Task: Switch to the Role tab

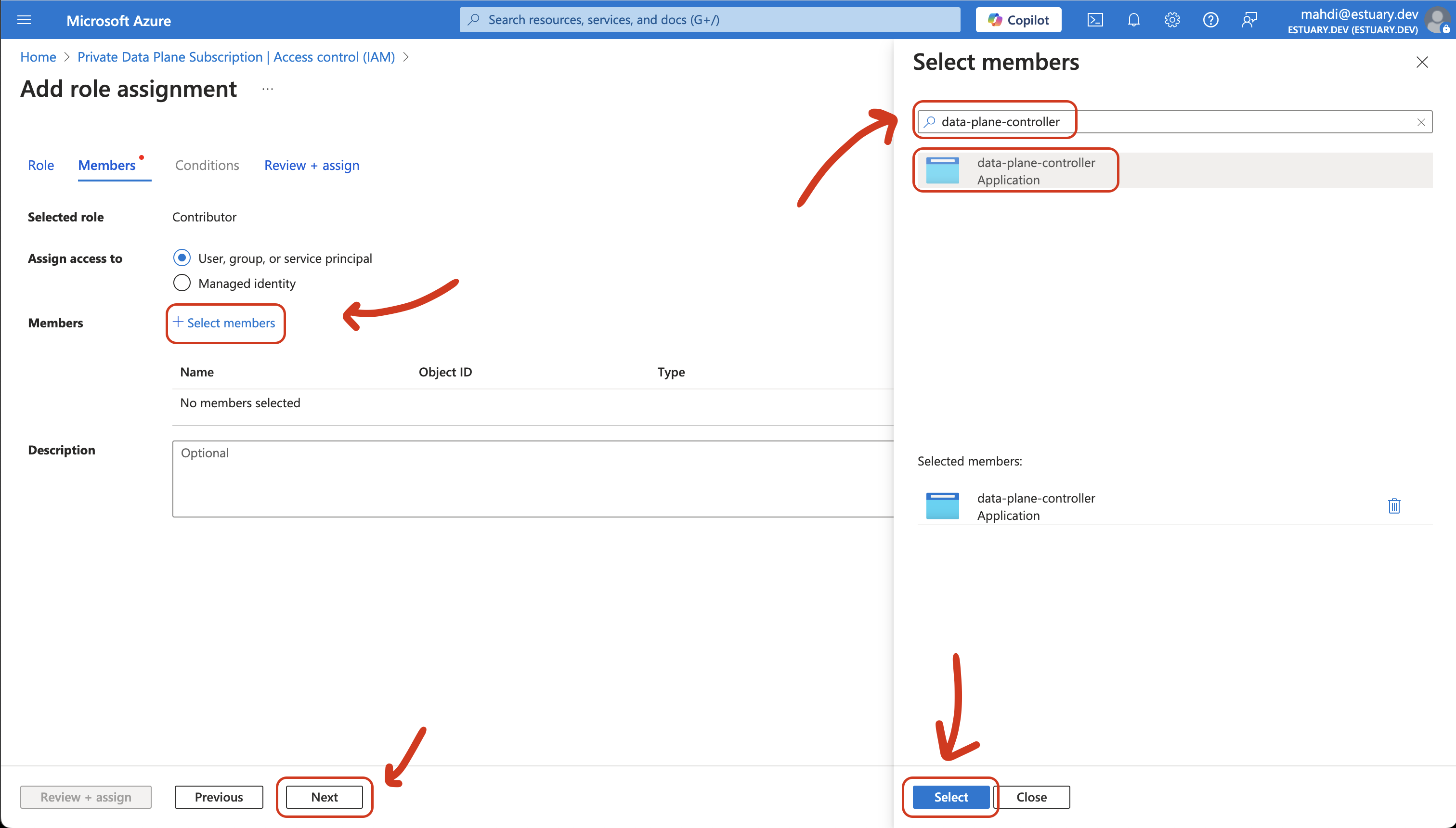Action: [40, 165]
